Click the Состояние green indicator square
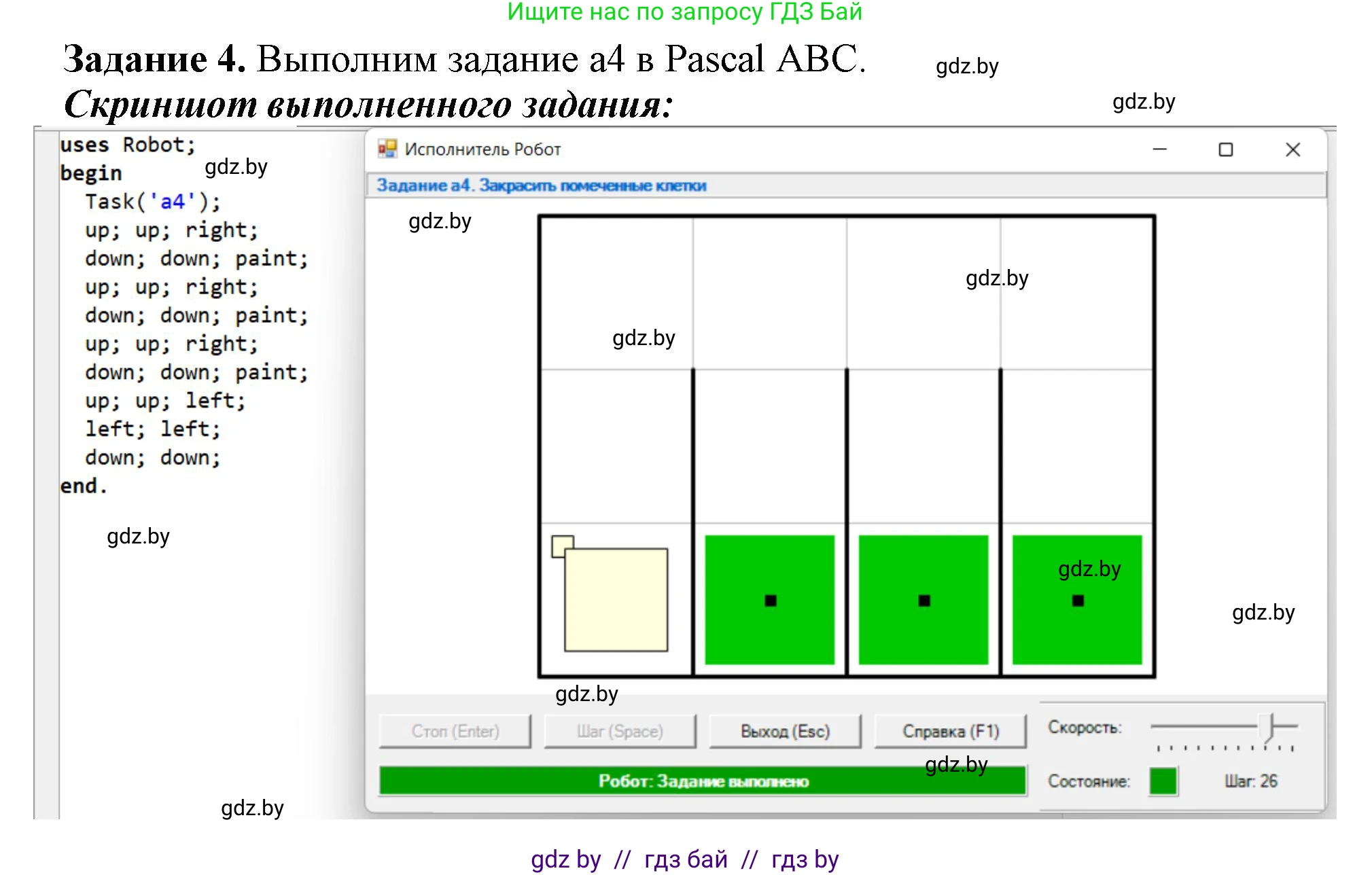Image resolution: width=1372 pixels, height=875 pixels. [x=1163, y=781]
